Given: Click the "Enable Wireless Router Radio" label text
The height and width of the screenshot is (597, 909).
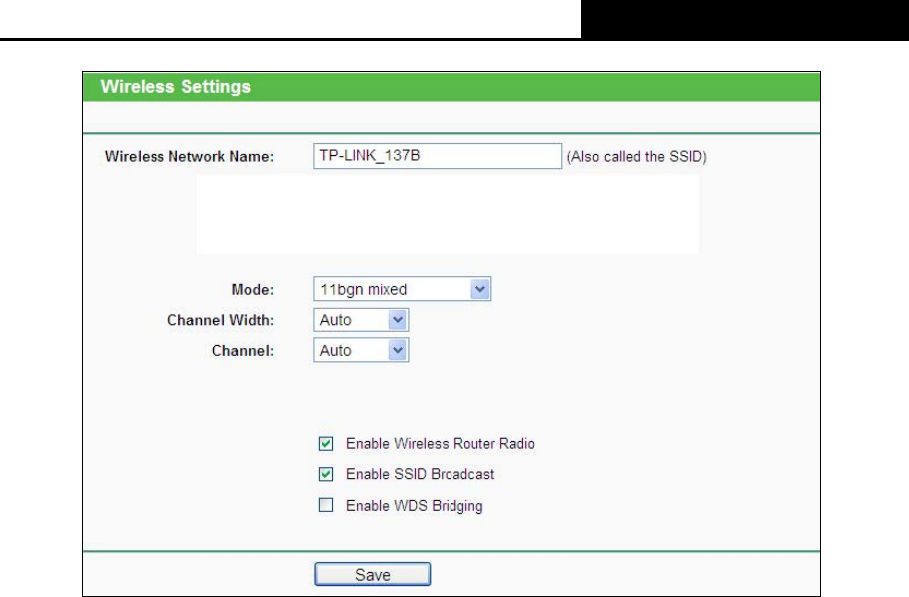Looking at the screenshot, I should click(440, 443).
